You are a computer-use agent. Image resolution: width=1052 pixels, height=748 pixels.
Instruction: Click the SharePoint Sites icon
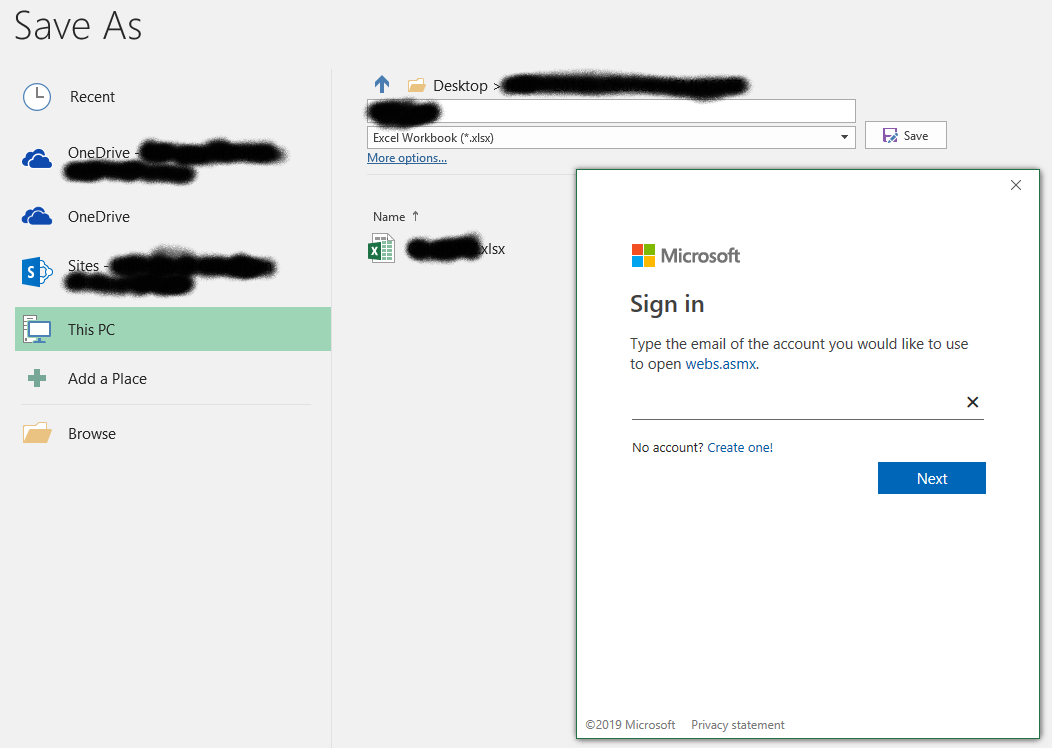[37, 272]
